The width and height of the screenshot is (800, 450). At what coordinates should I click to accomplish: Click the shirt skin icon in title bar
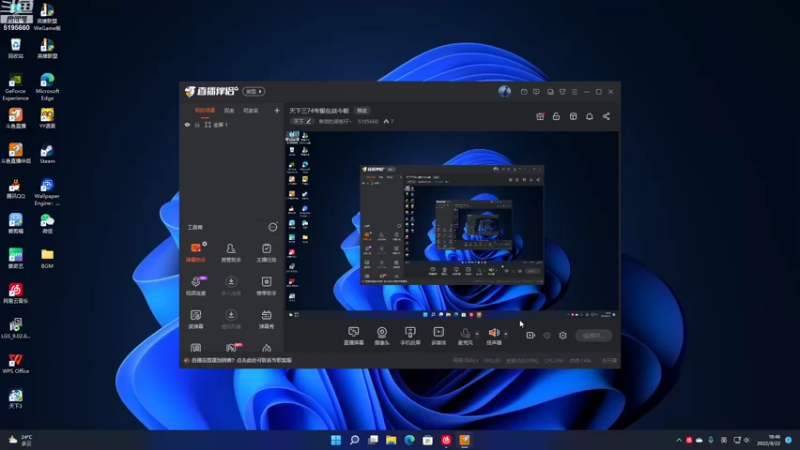click(562, 92)
